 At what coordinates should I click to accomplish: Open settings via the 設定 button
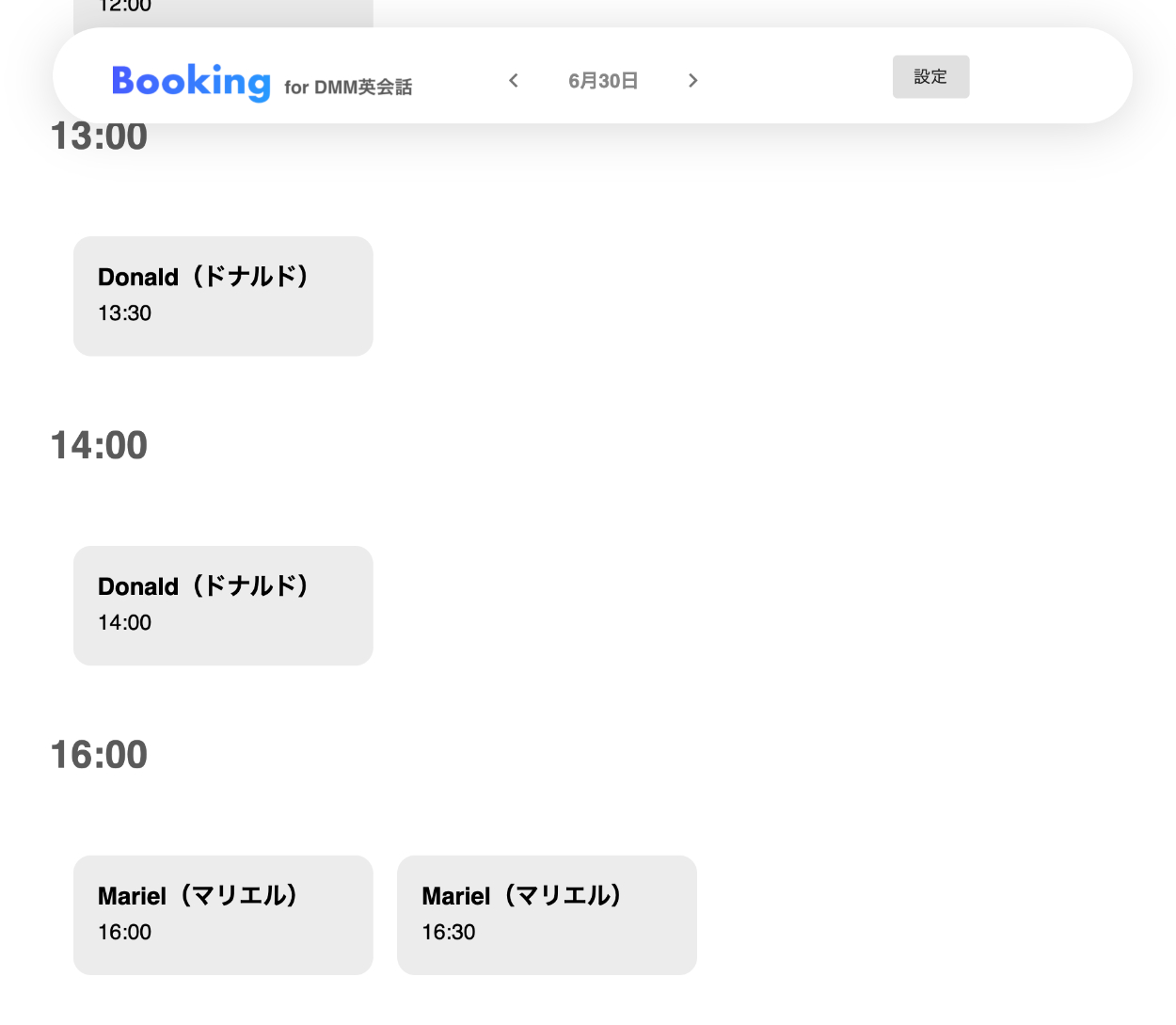click(930, 77)
